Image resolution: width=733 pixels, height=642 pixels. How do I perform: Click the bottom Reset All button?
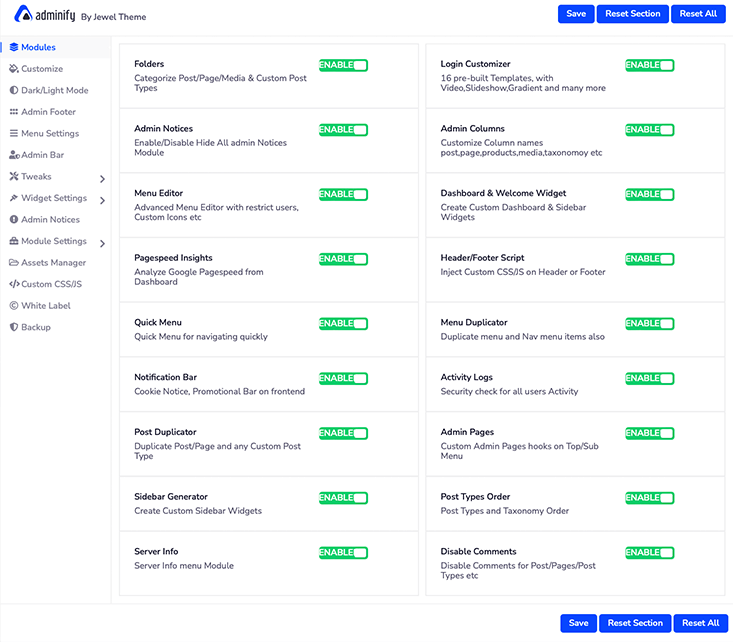pyautogui.click(x=699, y=623)
